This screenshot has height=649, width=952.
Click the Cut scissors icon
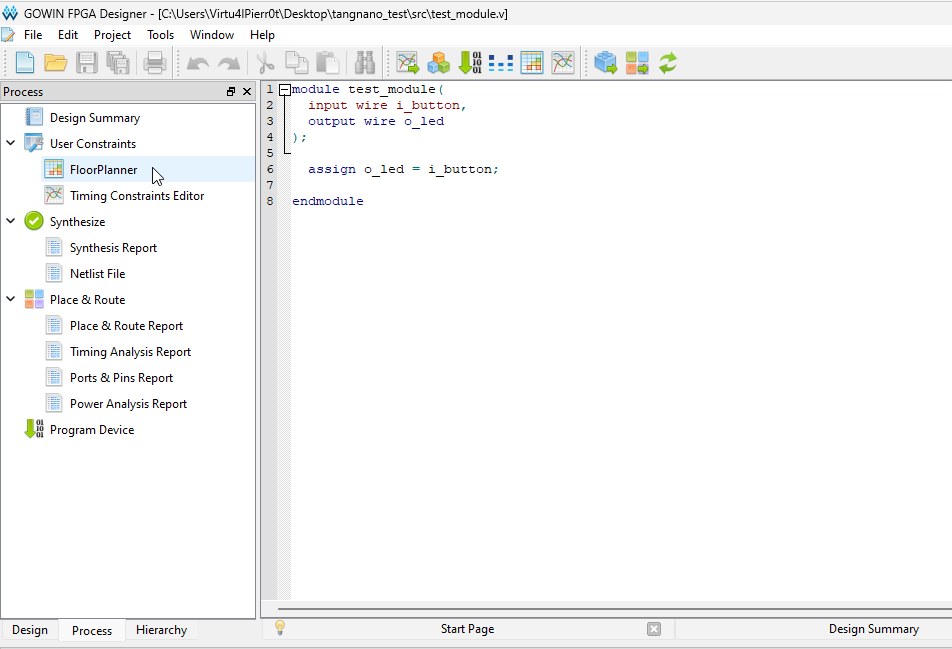tap(265, 63)
